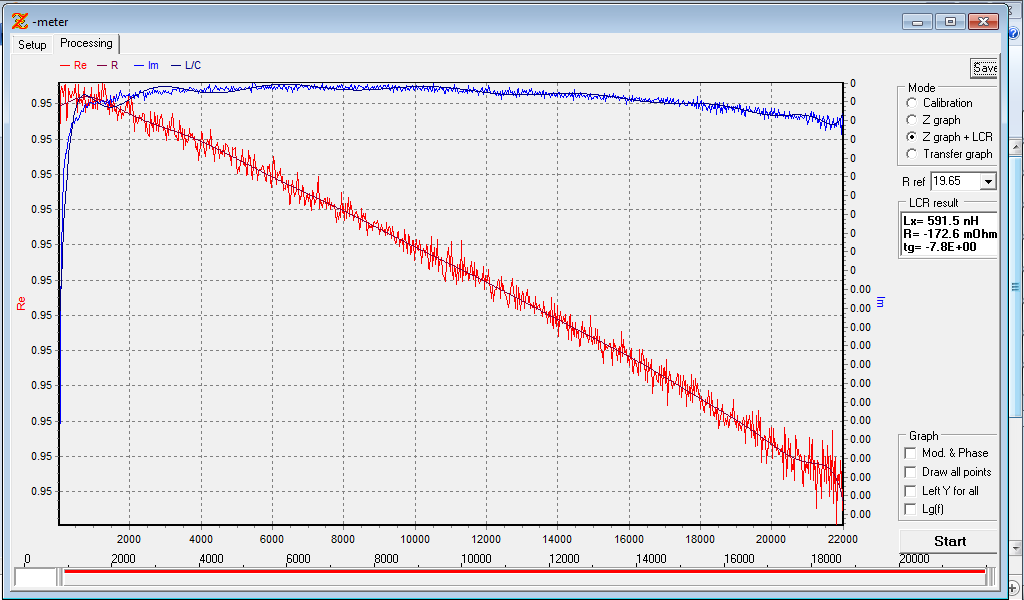Image resolution: width=1024 pixels, height=600 pixels.
Task: Click the R ref value field 19.65
Action: [x=955, y=181]
